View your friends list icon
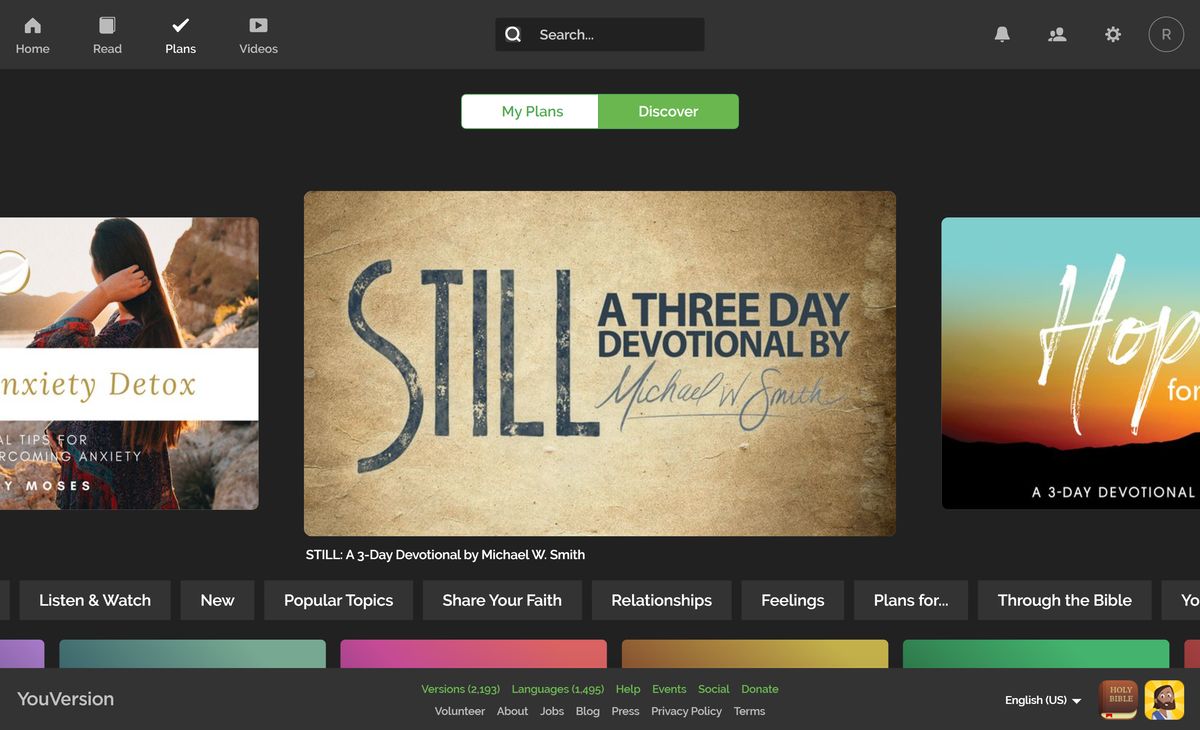Viewport: 1200px width, 730px height. [1057, 34]
